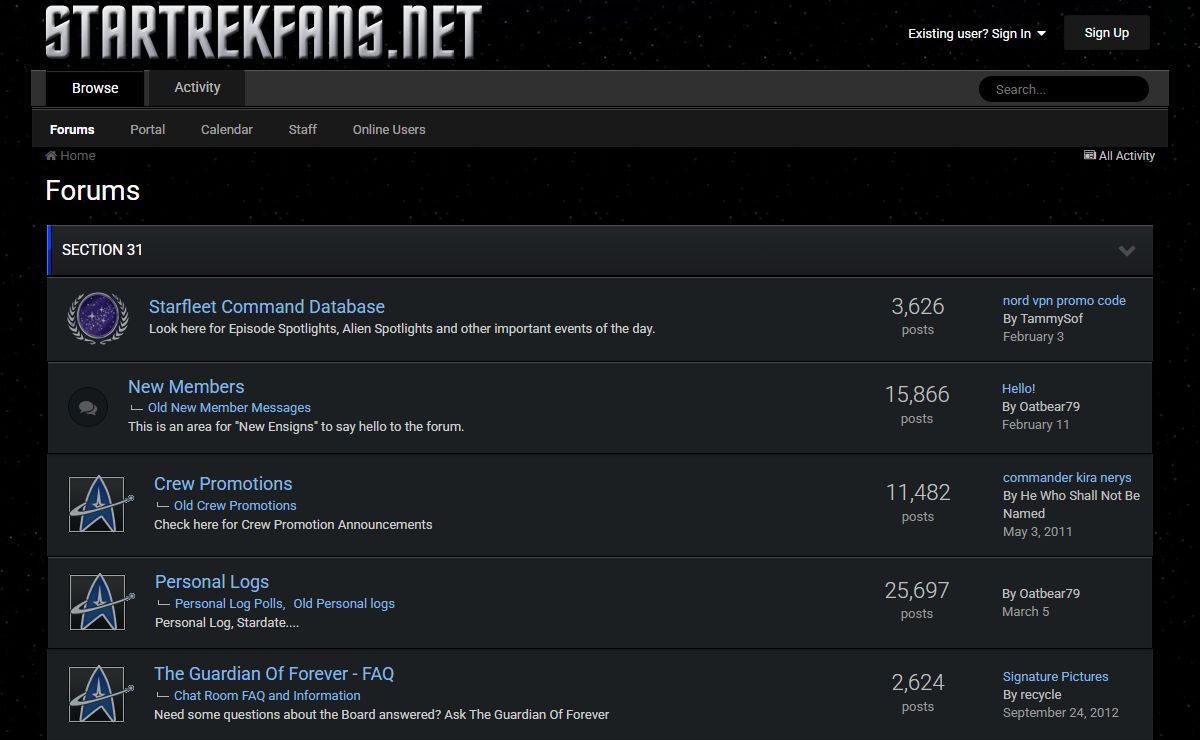Screen dimensions: 1200x740
Task: Click the home icon in the breadcrumb
Action: 51,156
